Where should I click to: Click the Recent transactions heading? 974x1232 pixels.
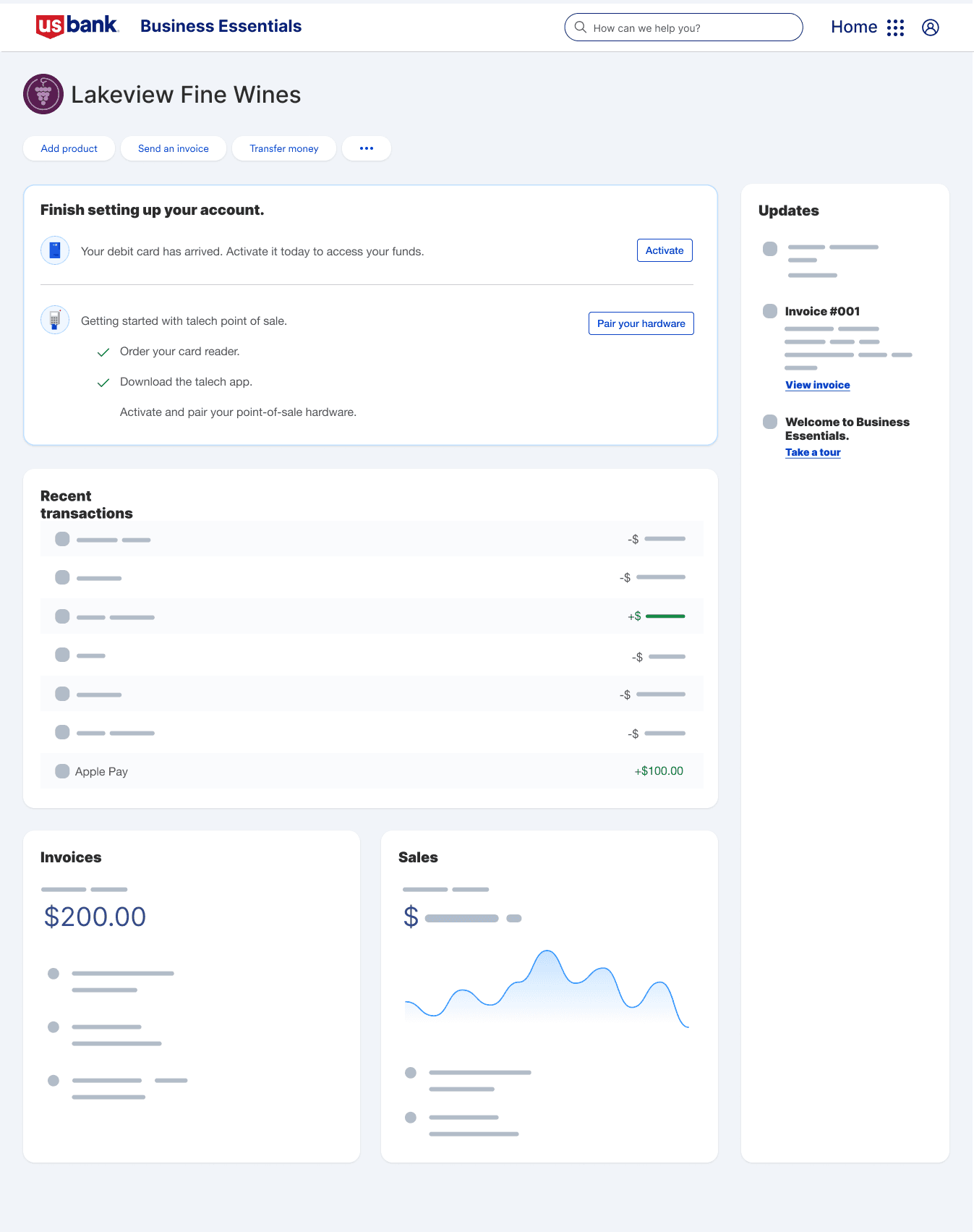87,504
